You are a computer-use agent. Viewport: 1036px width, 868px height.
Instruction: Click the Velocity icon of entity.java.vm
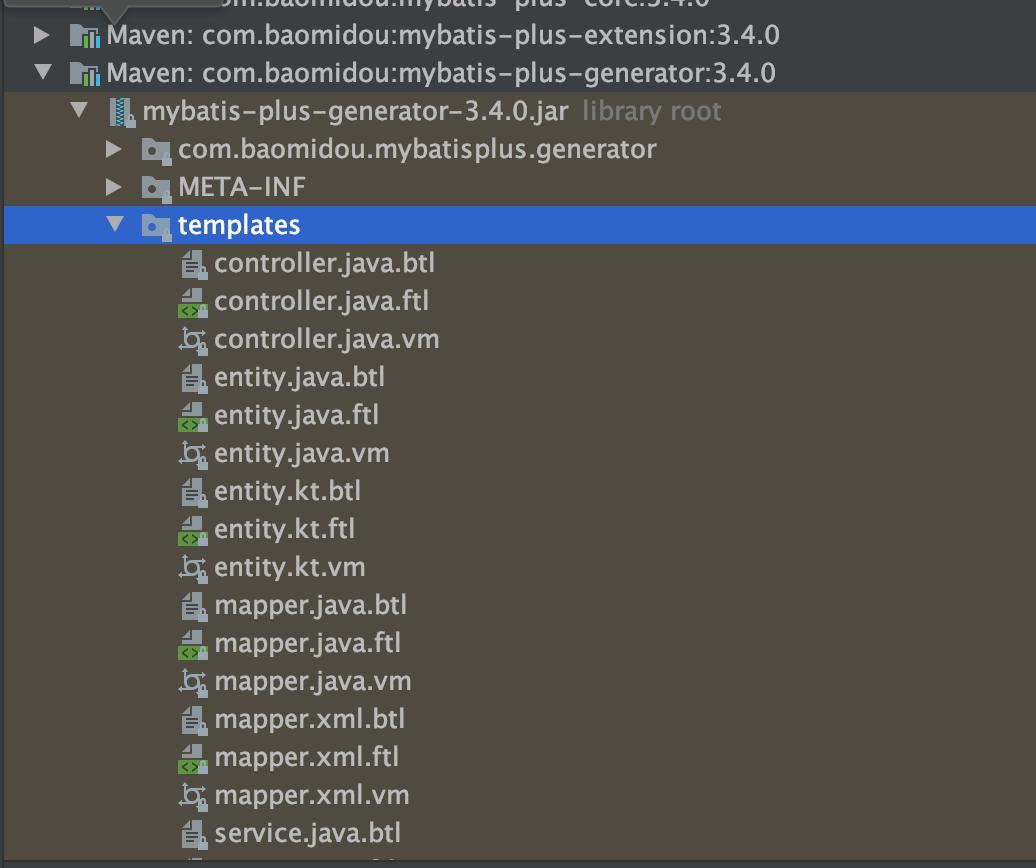(193, 454)
